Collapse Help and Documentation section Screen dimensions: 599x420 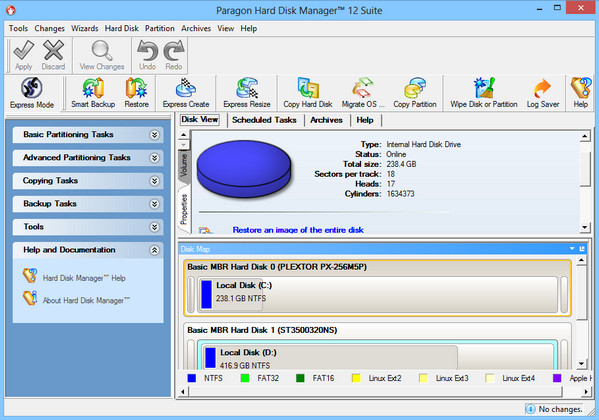[x=154, y=250]
